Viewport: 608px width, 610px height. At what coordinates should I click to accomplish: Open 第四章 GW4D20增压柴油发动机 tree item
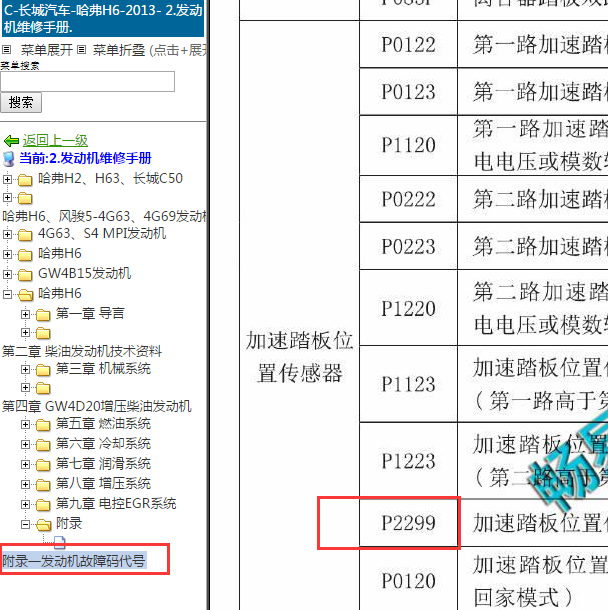[96, 406]
